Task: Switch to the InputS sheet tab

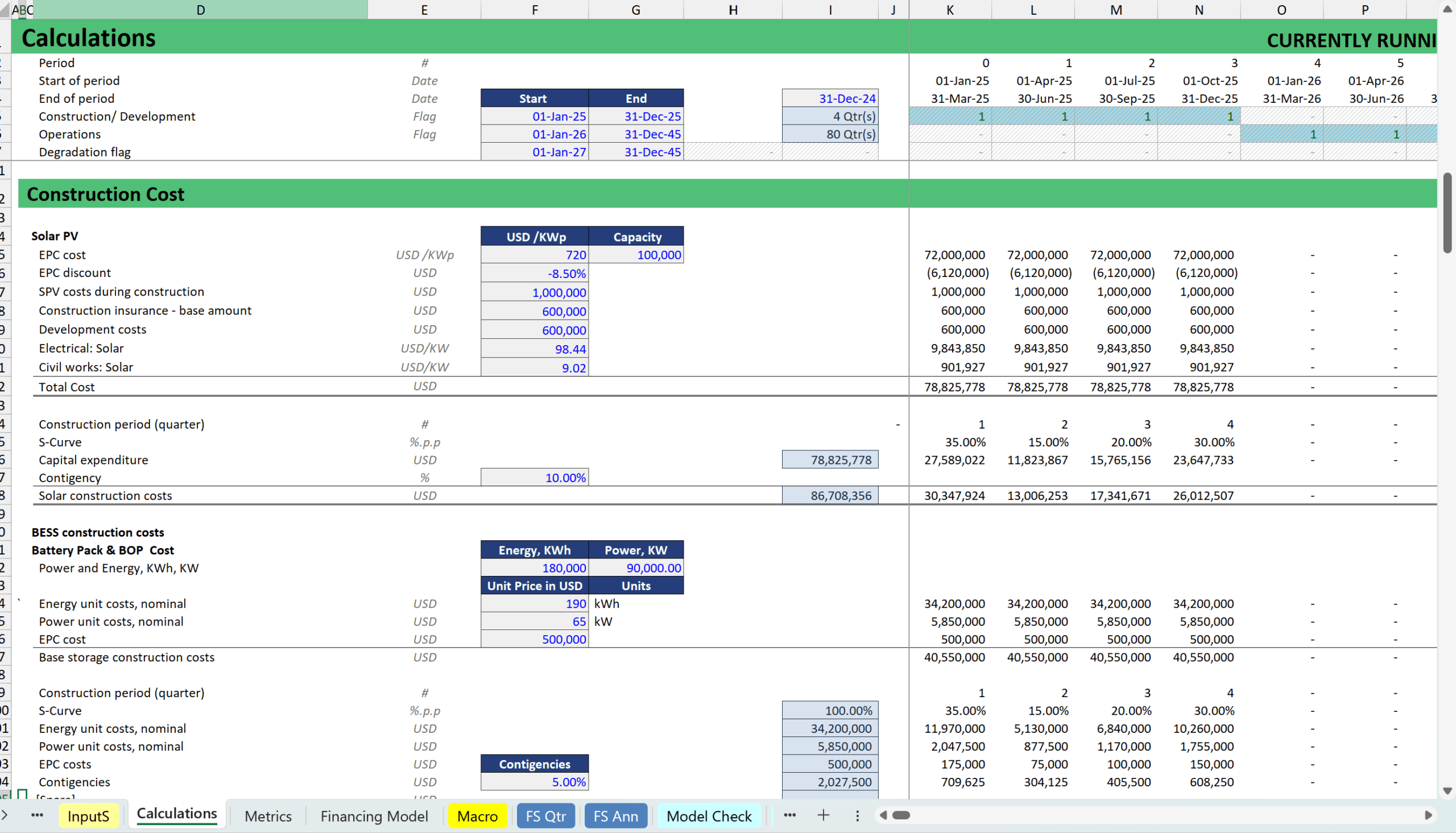Action: (88, 816)
